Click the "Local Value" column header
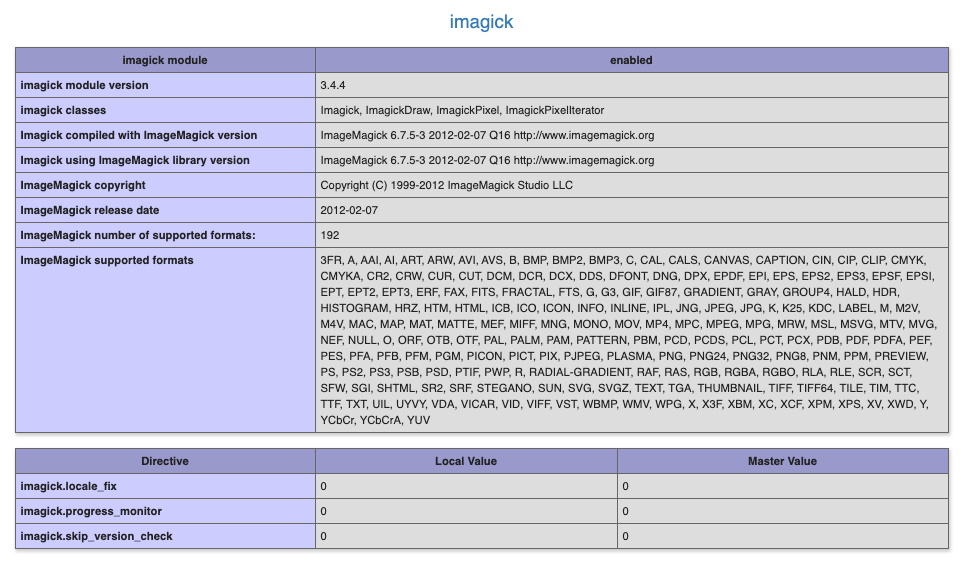Image resolution: width=961 pixels, height=564 pixels. coord(466,461)
